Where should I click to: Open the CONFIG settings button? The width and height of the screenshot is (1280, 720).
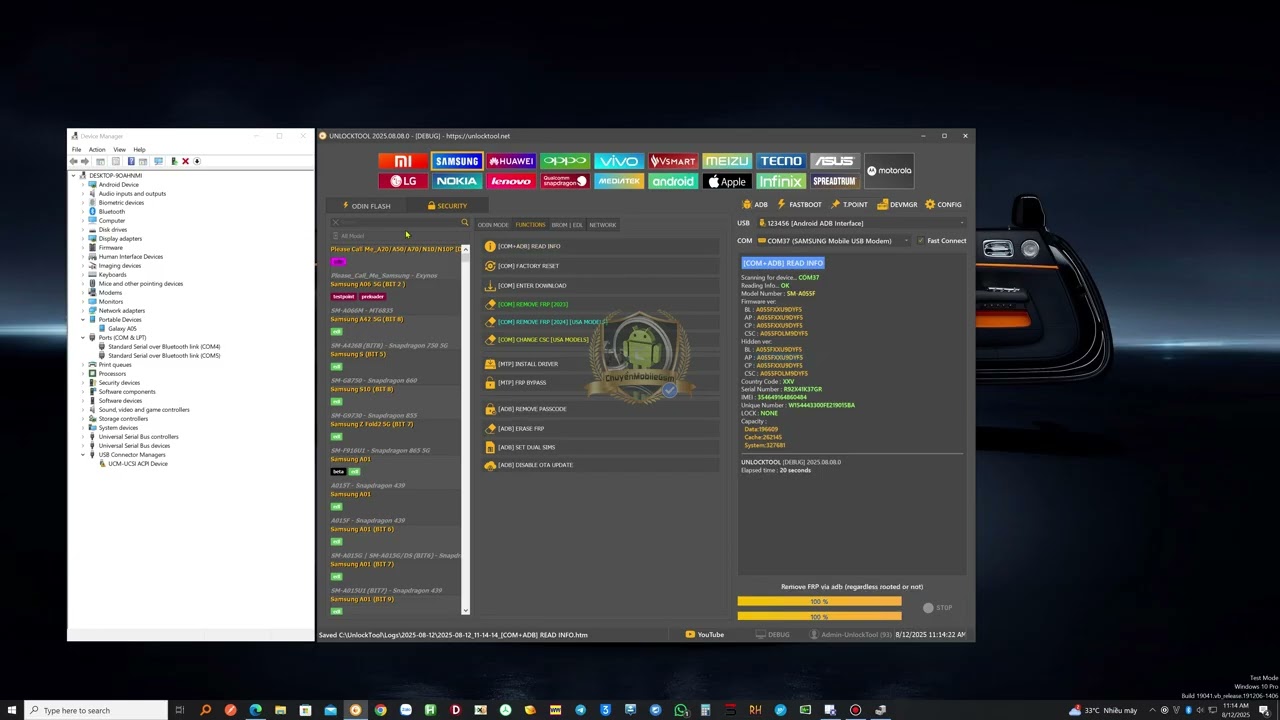[x=943, y=205]
